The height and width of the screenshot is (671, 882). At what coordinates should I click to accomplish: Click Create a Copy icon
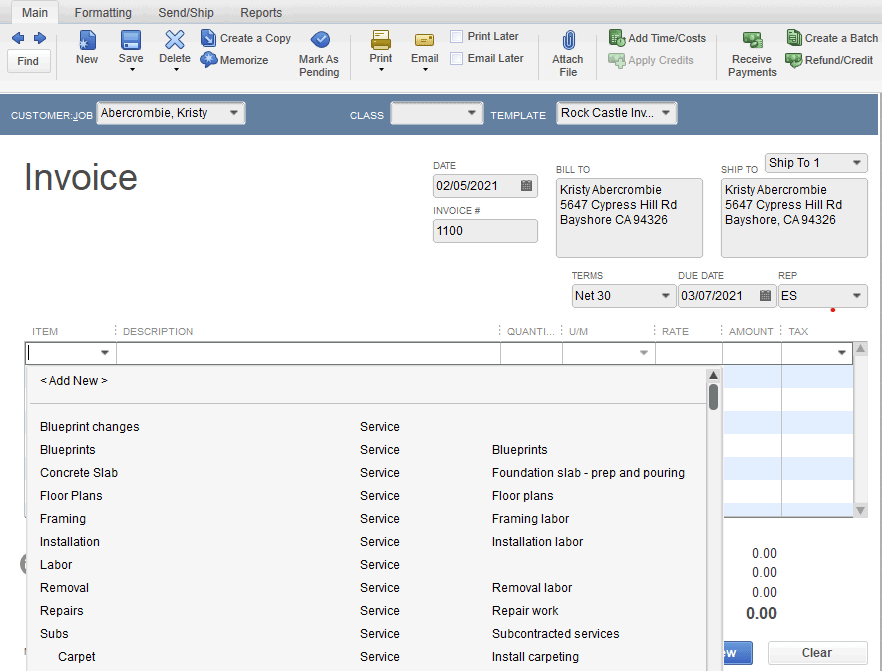pos(208,38)
